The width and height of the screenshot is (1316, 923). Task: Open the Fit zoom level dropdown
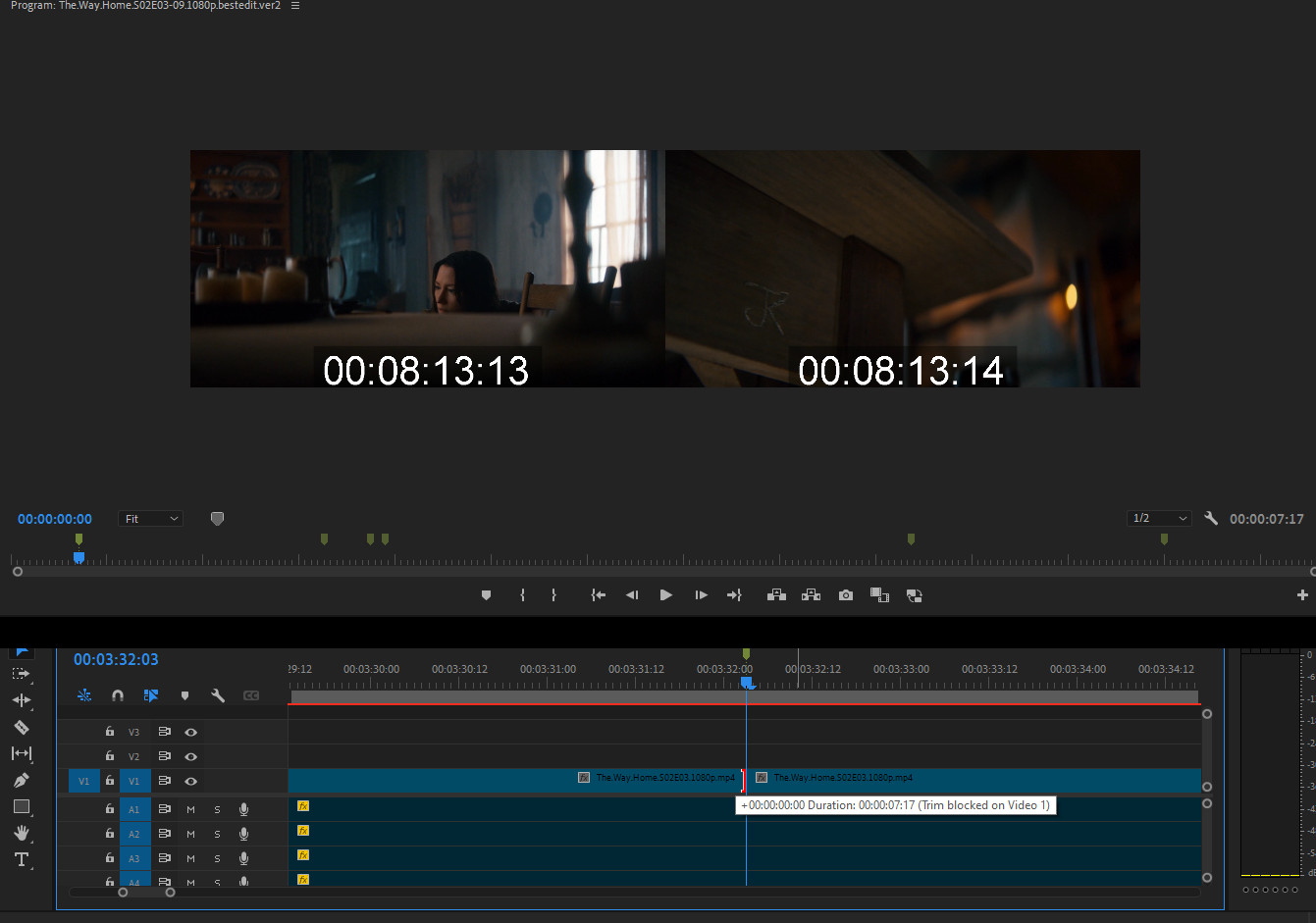(151, 519)
